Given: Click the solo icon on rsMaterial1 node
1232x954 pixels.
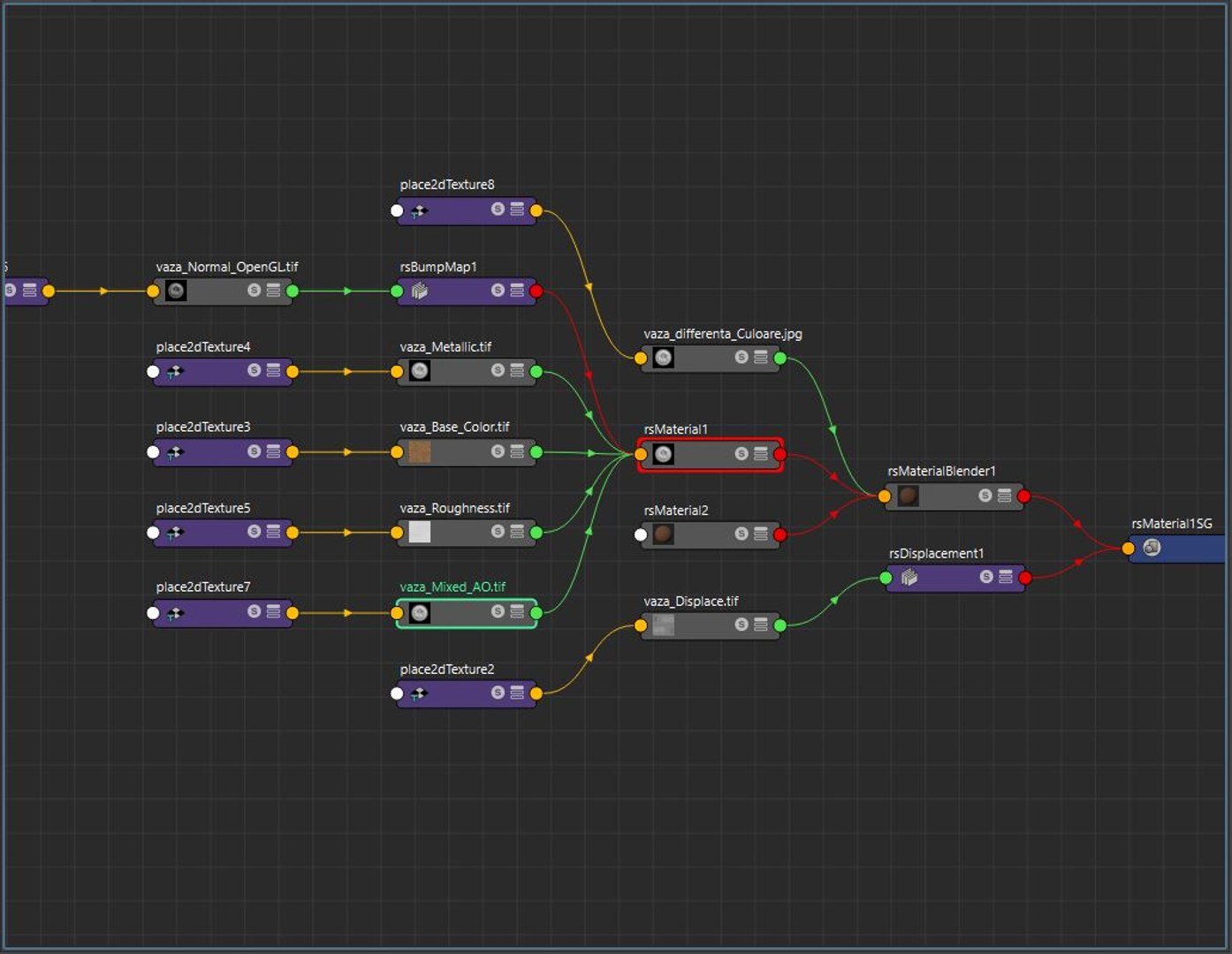Looking at the screenshot, I should [x=741, y=454].
